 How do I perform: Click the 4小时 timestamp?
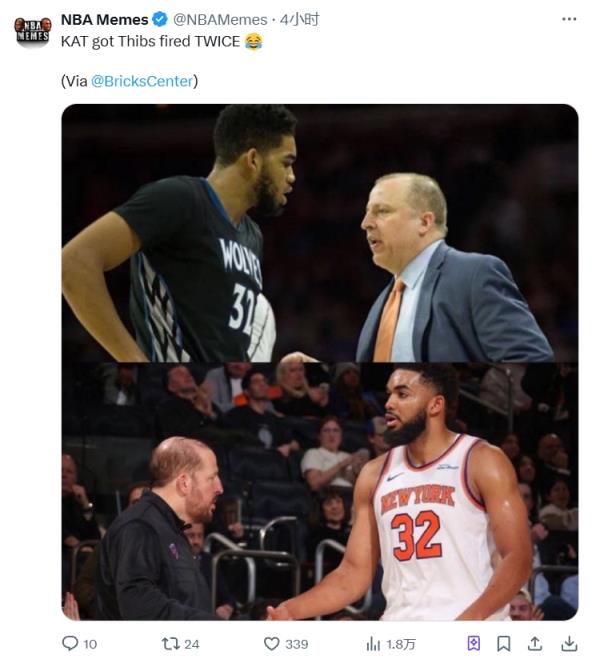pyautogui.click(x=299, y=20)
